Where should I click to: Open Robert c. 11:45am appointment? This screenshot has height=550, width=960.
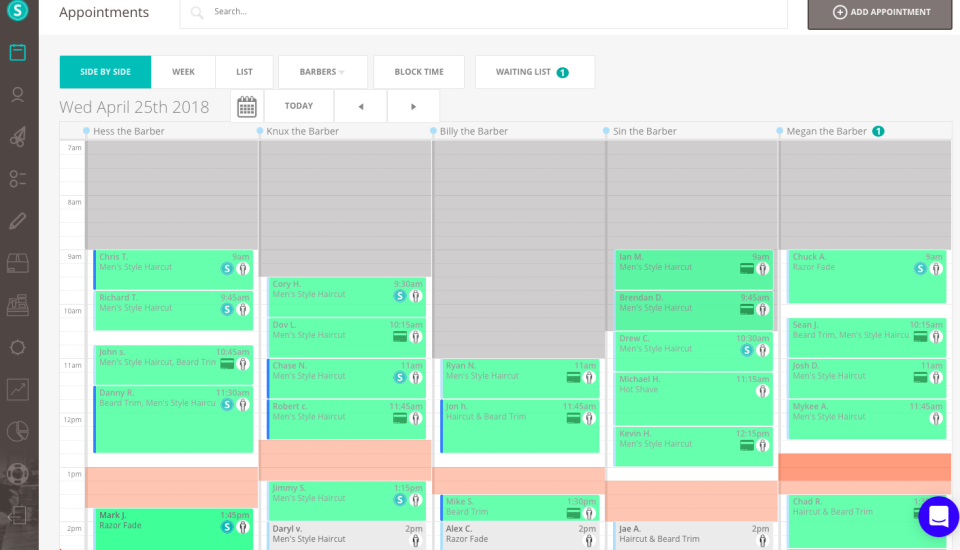[x=347, y=420]
